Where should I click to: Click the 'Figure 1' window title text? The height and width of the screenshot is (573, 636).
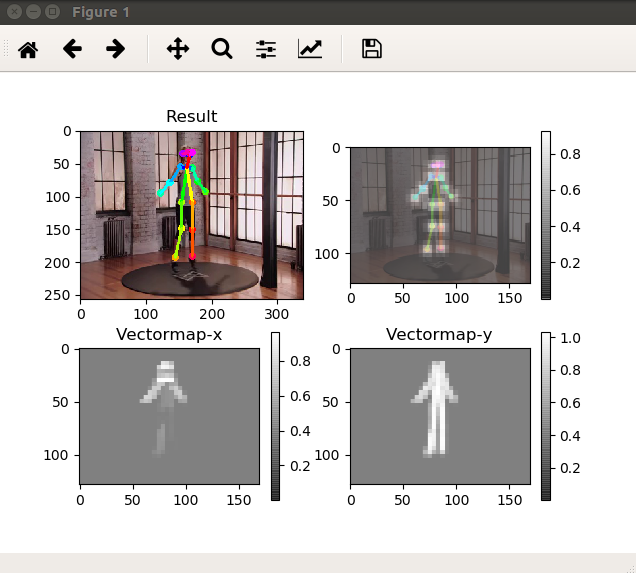(x=101, y=12)
